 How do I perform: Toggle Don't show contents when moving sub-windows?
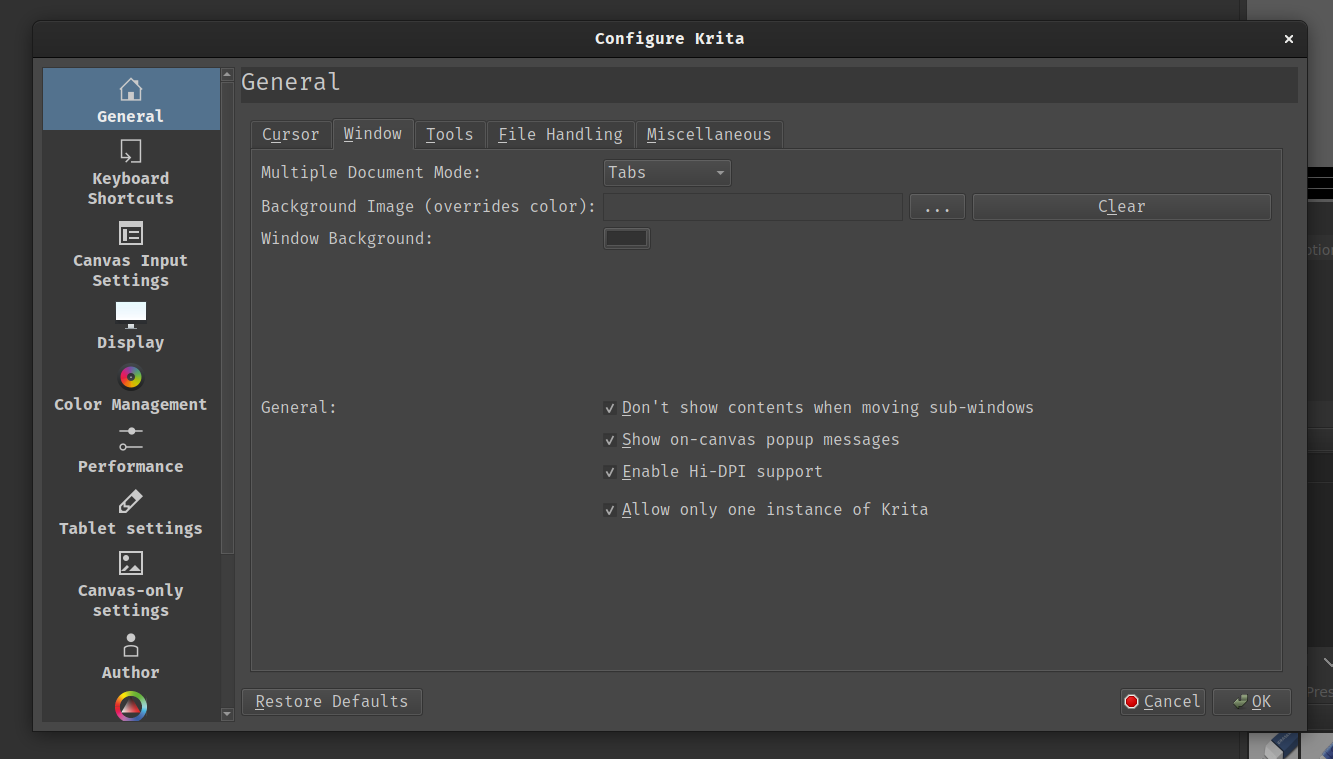(610, 408)
